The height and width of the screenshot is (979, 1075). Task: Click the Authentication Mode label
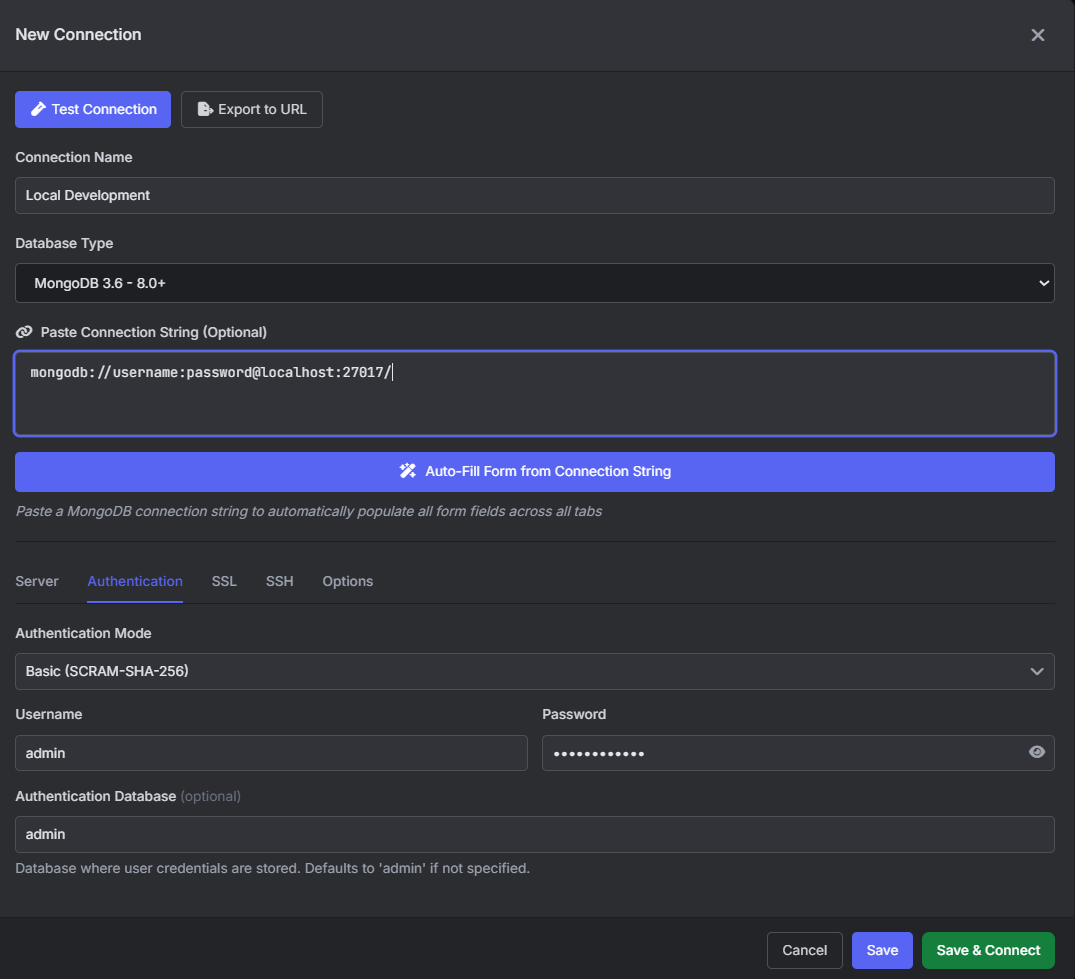click(x=84, y=633)
